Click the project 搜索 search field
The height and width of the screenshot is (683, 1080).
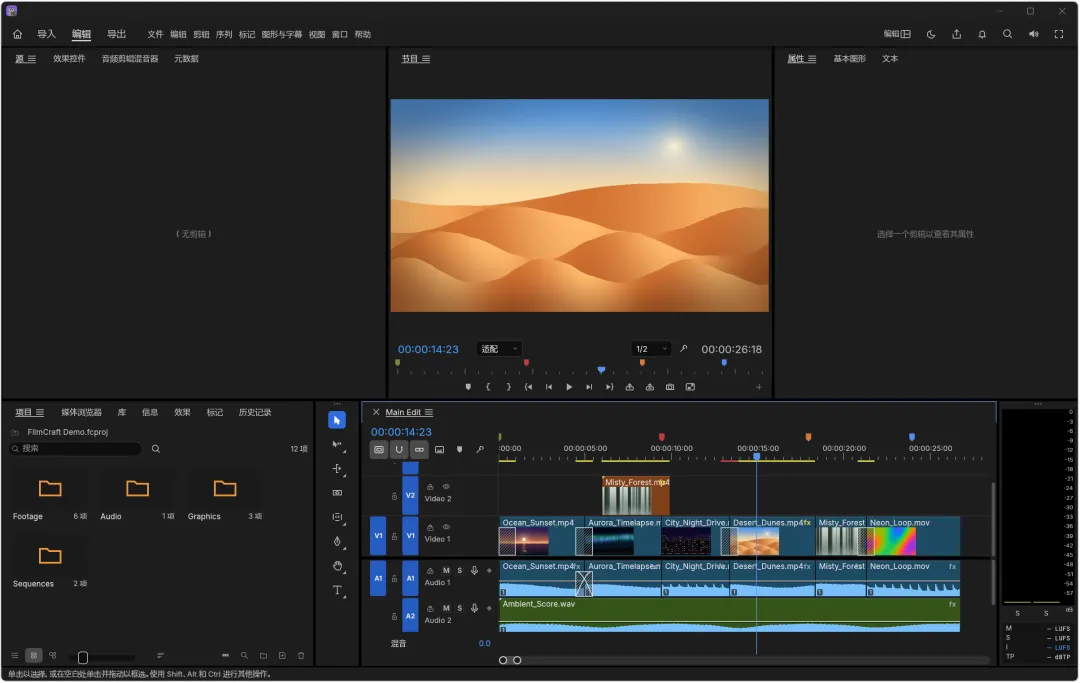point(76,449)
